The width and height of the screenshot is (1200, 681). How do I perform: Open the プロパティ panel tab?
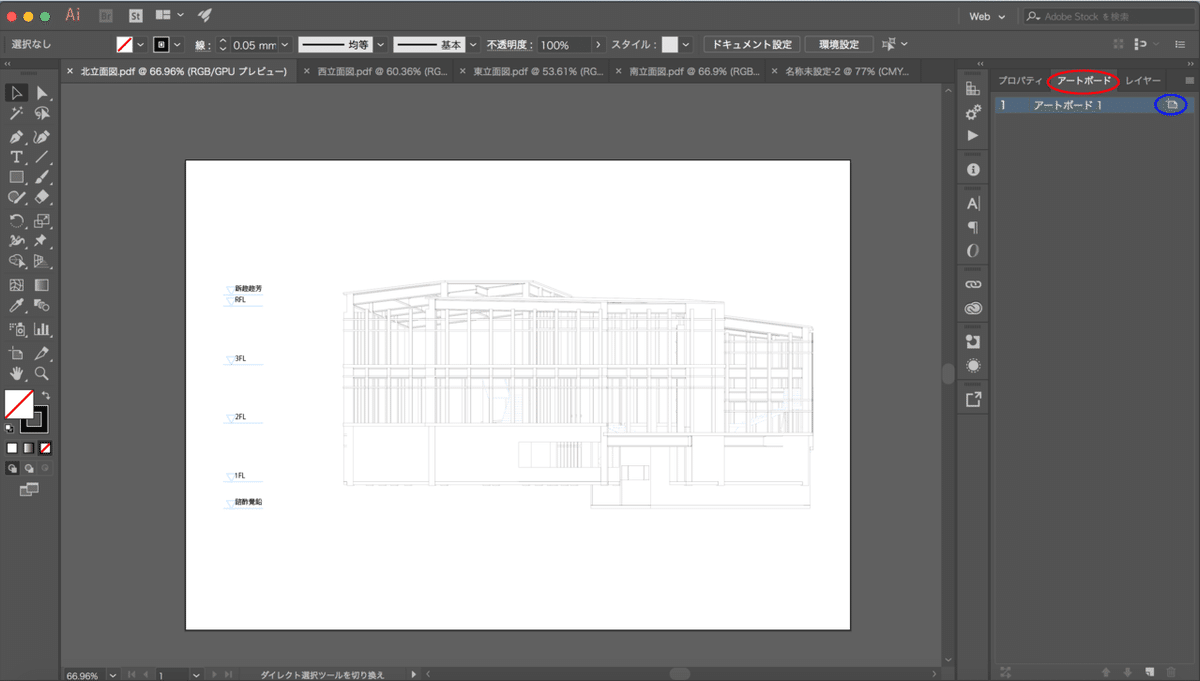tap(1020, 80)
